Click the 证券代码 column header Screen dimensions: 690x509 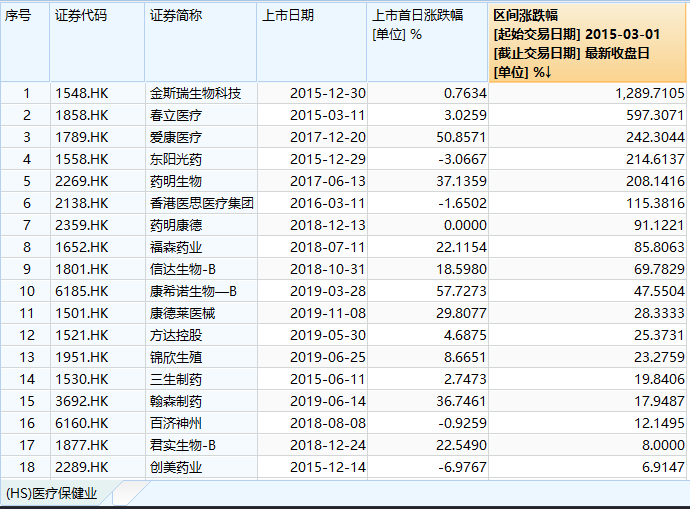(x=97, y=43)
